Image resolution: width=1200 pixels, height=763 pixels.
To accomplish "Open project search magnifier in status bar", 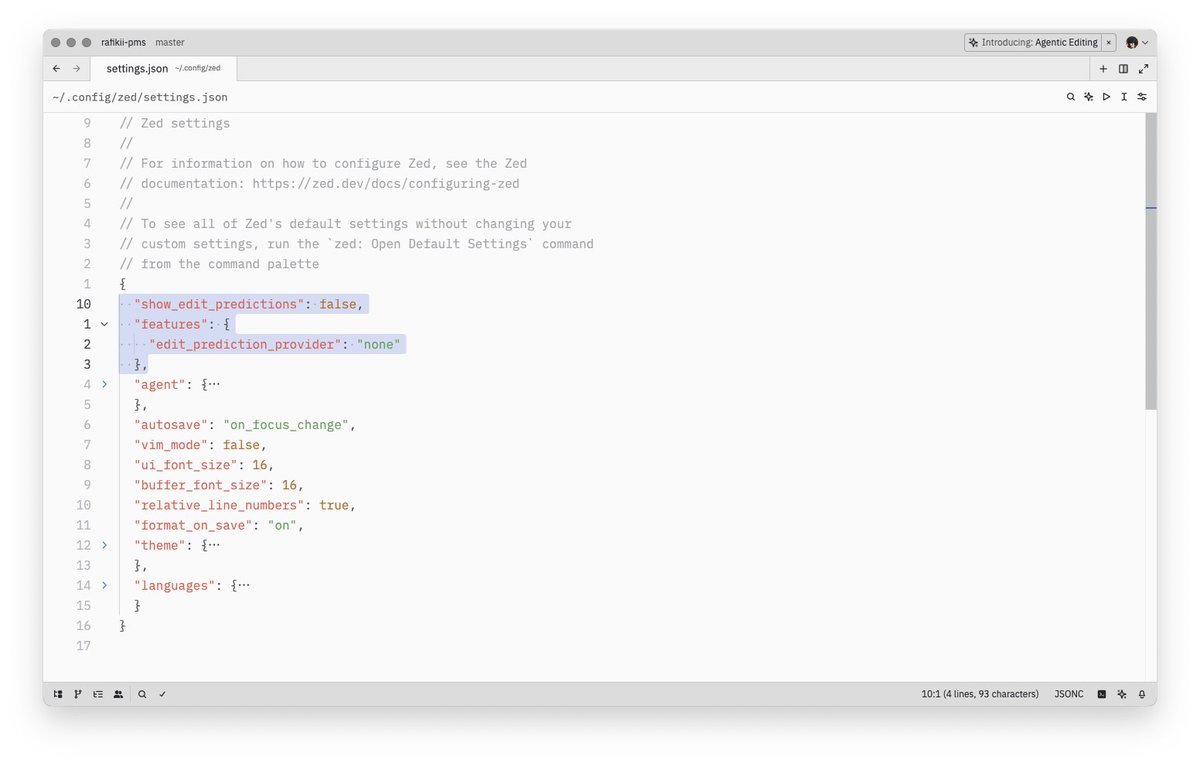I will click(x=142, y=694).
